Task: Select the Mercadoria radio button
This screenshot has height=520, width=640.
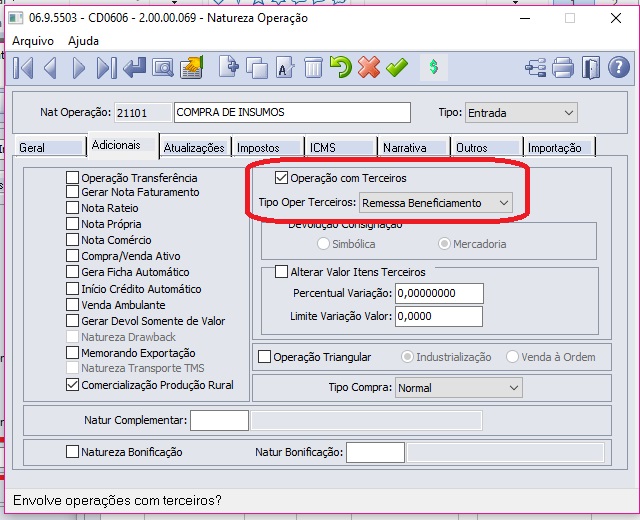Action: [x=444, y=244]
